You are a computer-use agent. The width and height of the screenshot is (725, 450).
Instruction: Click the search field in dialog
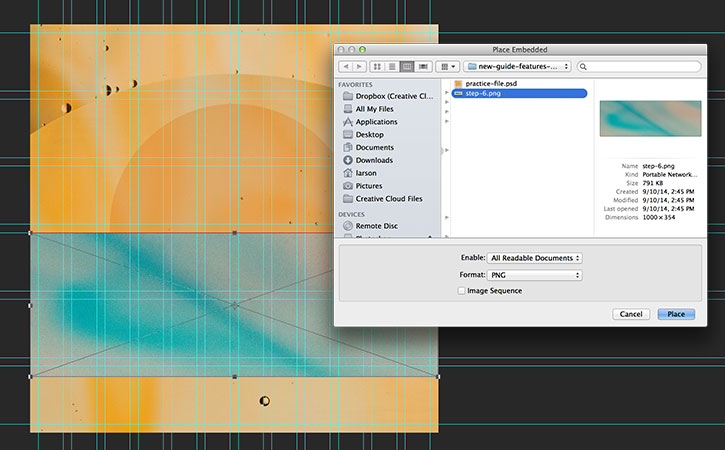639,67
